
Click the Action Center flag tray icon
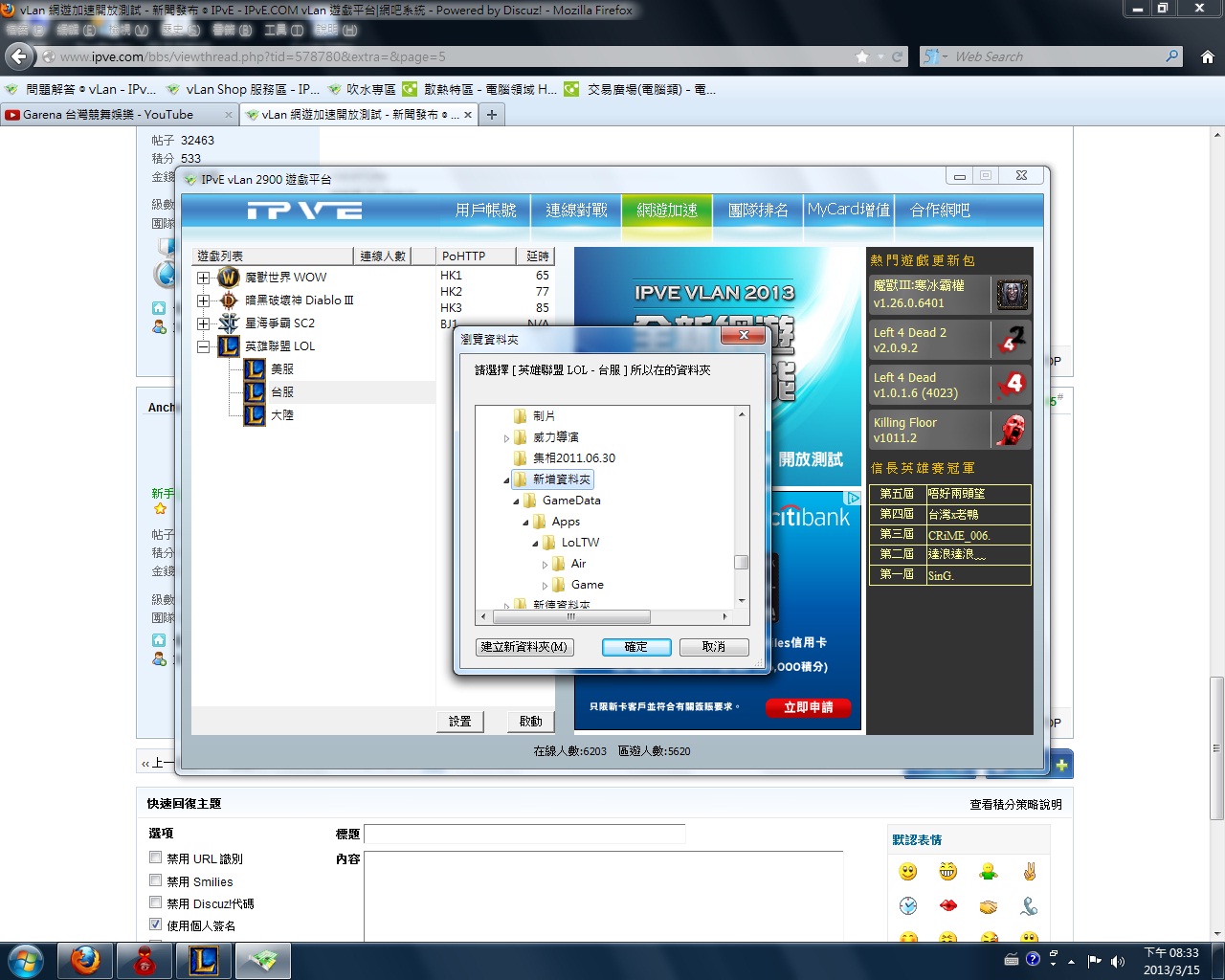click(x=1095, y=961)
